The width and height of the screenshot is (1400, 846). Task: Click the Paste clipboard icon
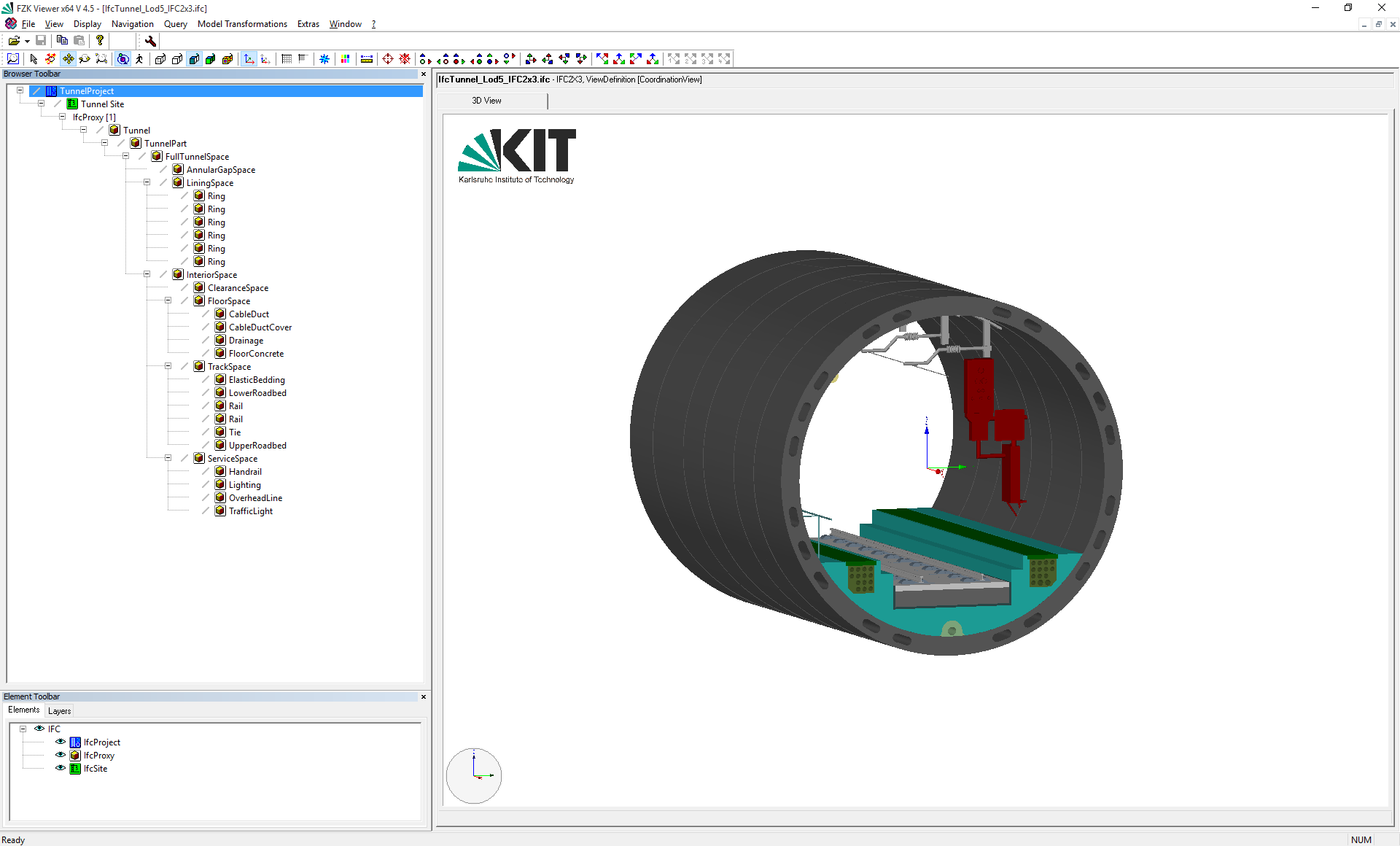(x=79, y=41)
